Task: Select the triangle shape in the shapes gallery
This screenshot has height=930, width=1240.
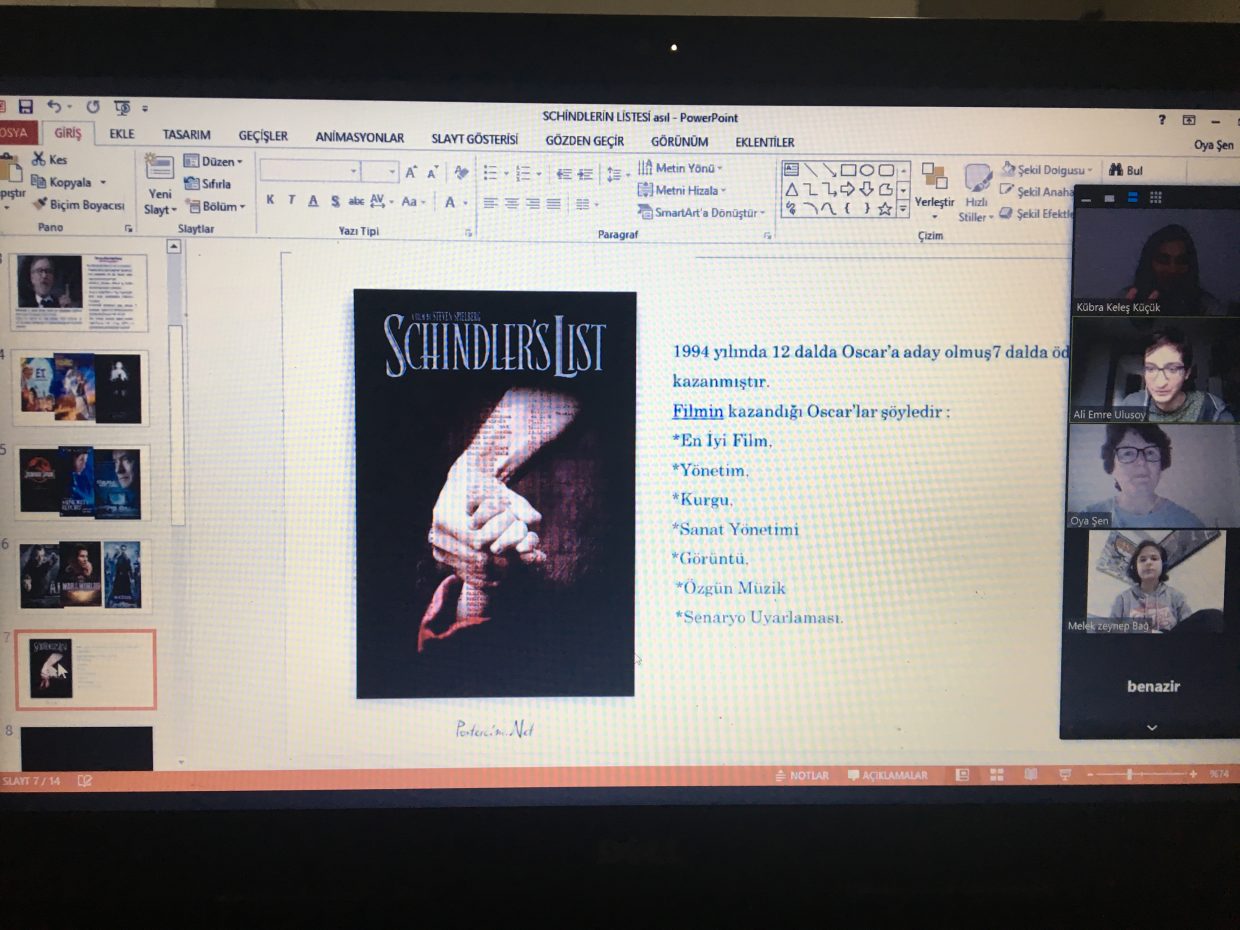Action: pos(792,189)
